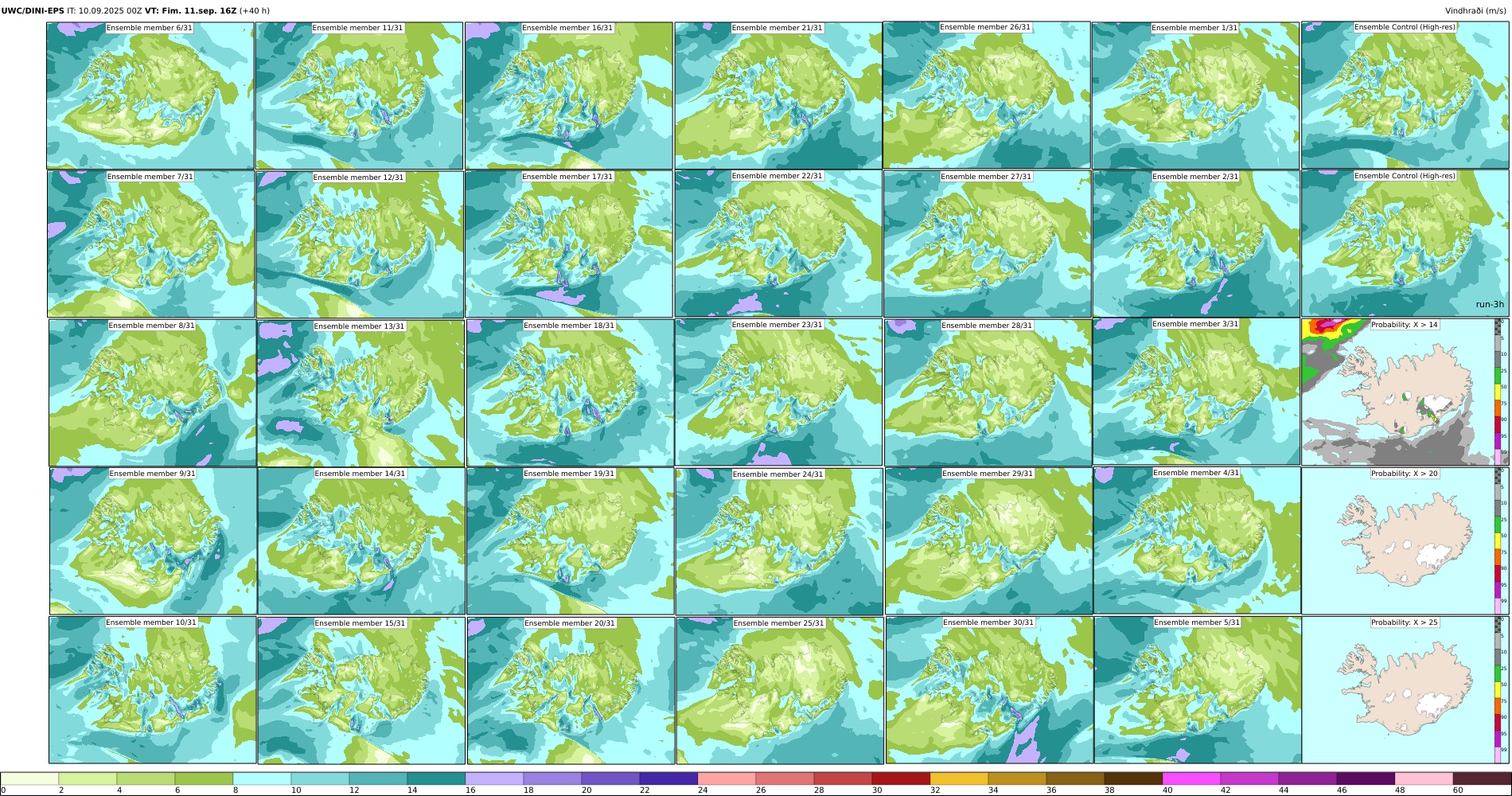The width and height of the screenshot is (1512, 796).
Task: View the Ensemble member 24/31 map
Action: point(780,541)
